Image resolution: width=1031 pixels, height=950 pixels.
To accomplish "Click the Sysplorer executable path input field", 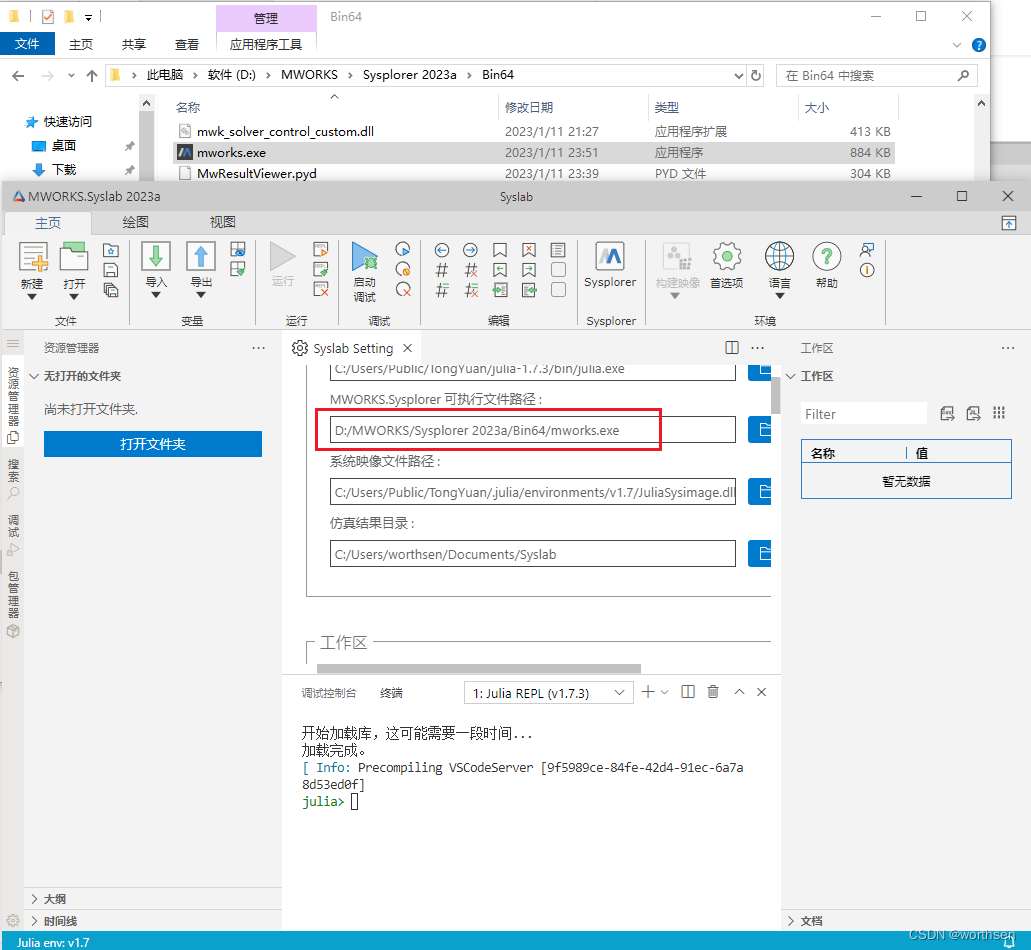I will [532, 430].
